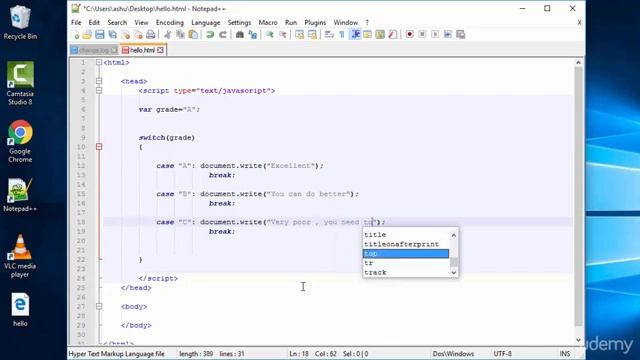Toggle Word Wrap in the toolbar
640x360 pixels.
(x=329, y=35)
